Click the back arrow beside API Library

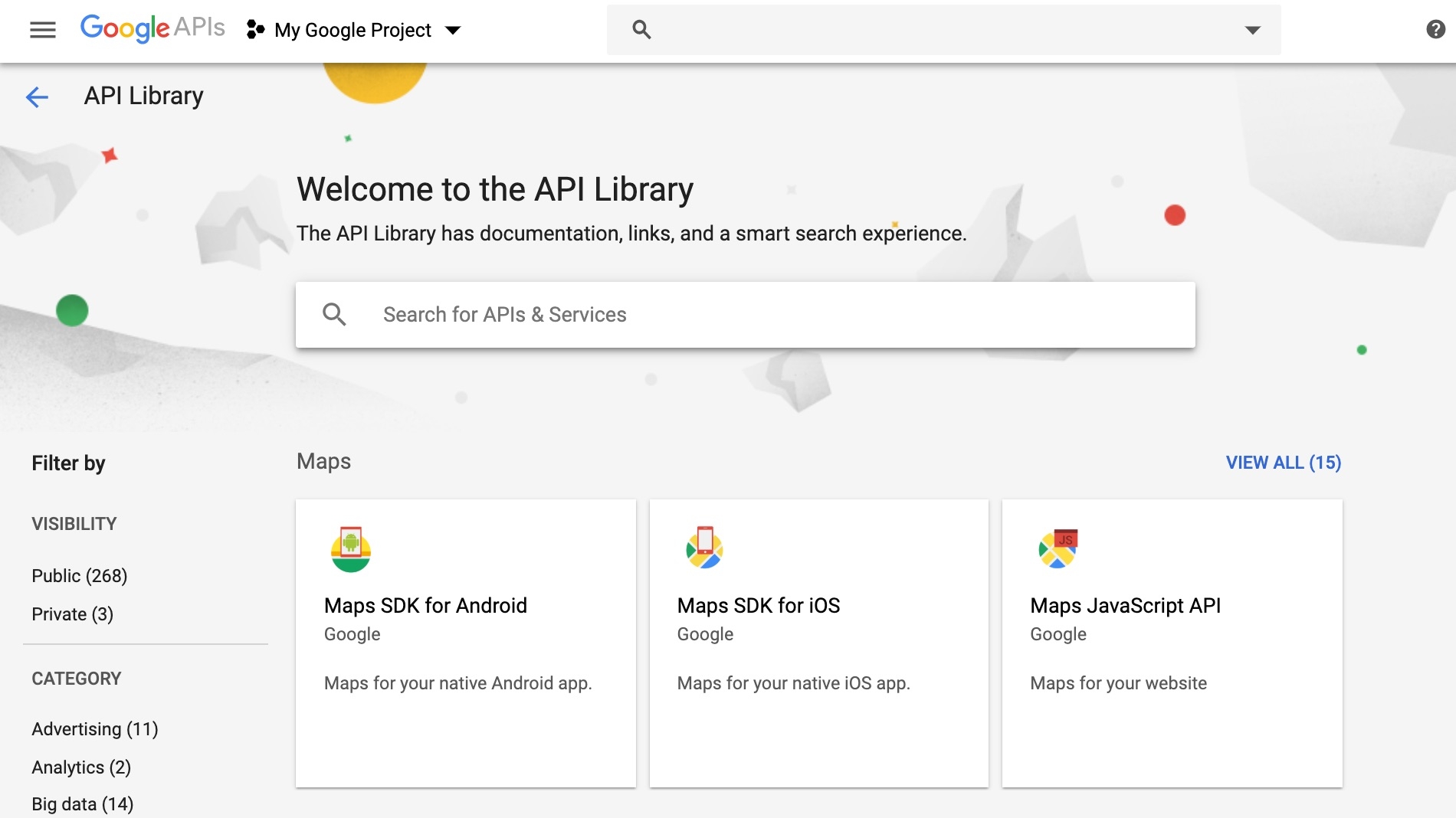pyautogui.click(x=37, y=97)
